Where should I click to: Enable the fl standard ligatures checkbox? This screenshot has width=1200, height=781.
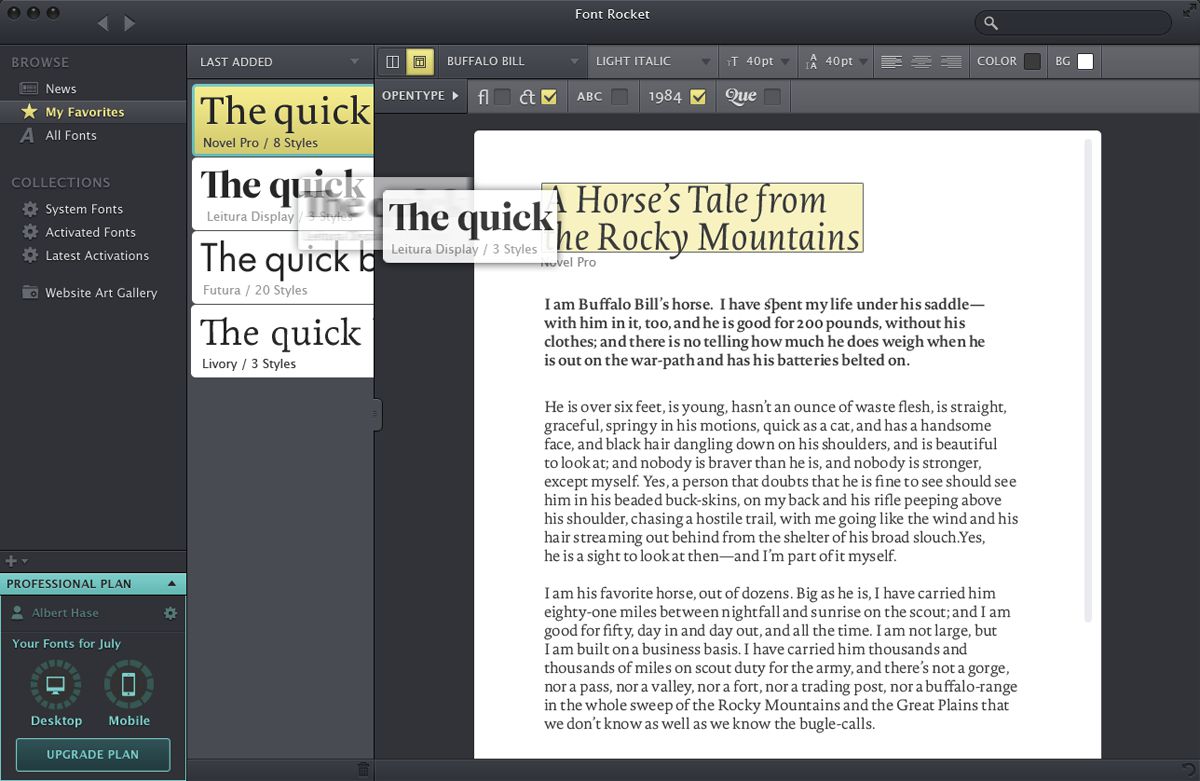(502, 97)
